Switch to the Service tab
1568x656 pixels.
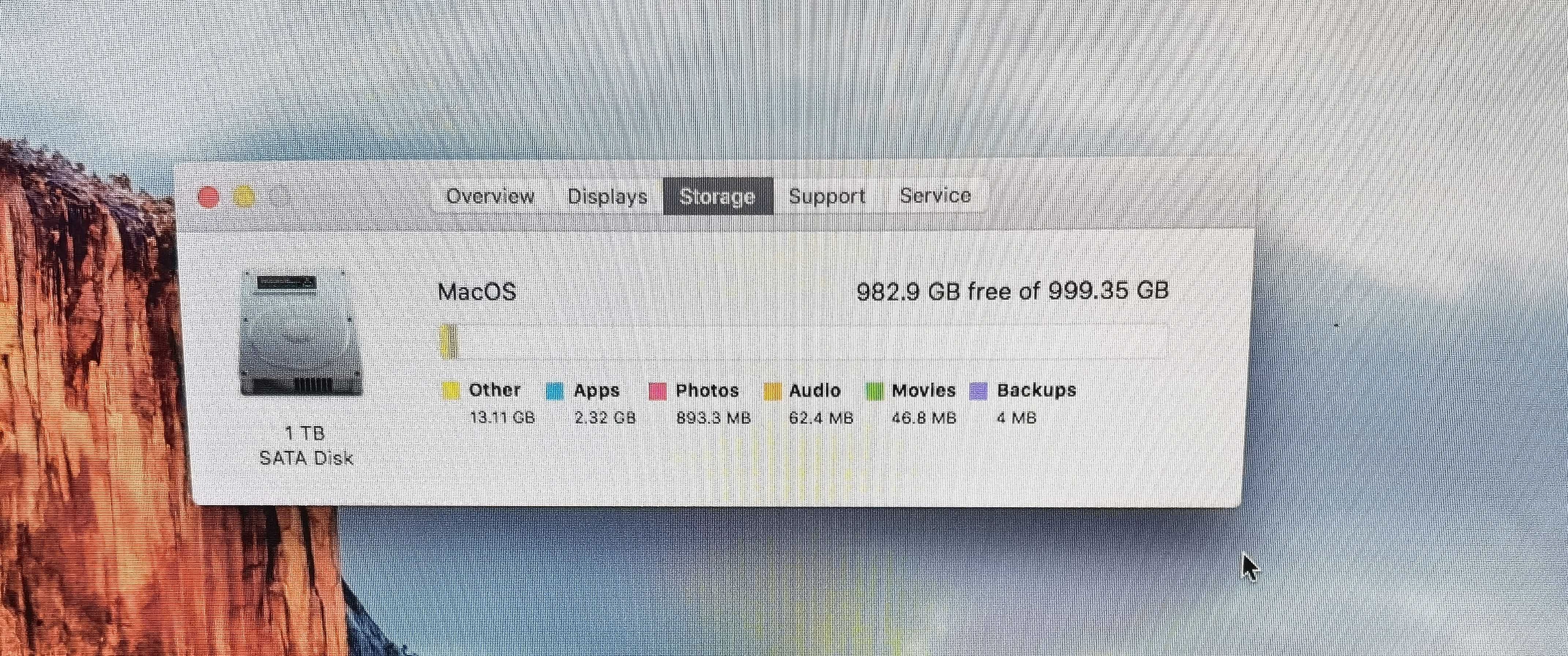[935, 195]
